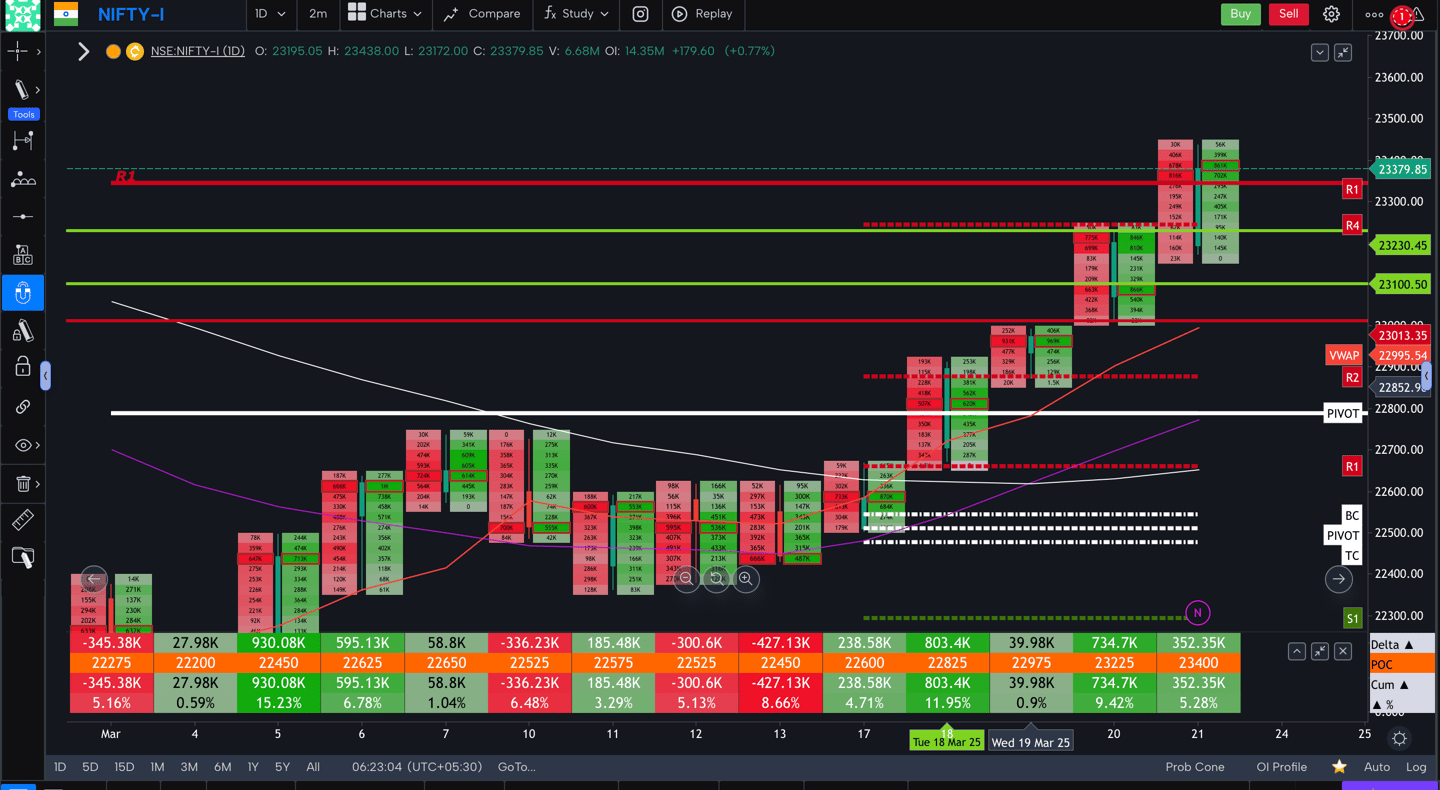Expand eye visibility options arrow
Viewport: 1440px width, 790px height.
(39, 445)
